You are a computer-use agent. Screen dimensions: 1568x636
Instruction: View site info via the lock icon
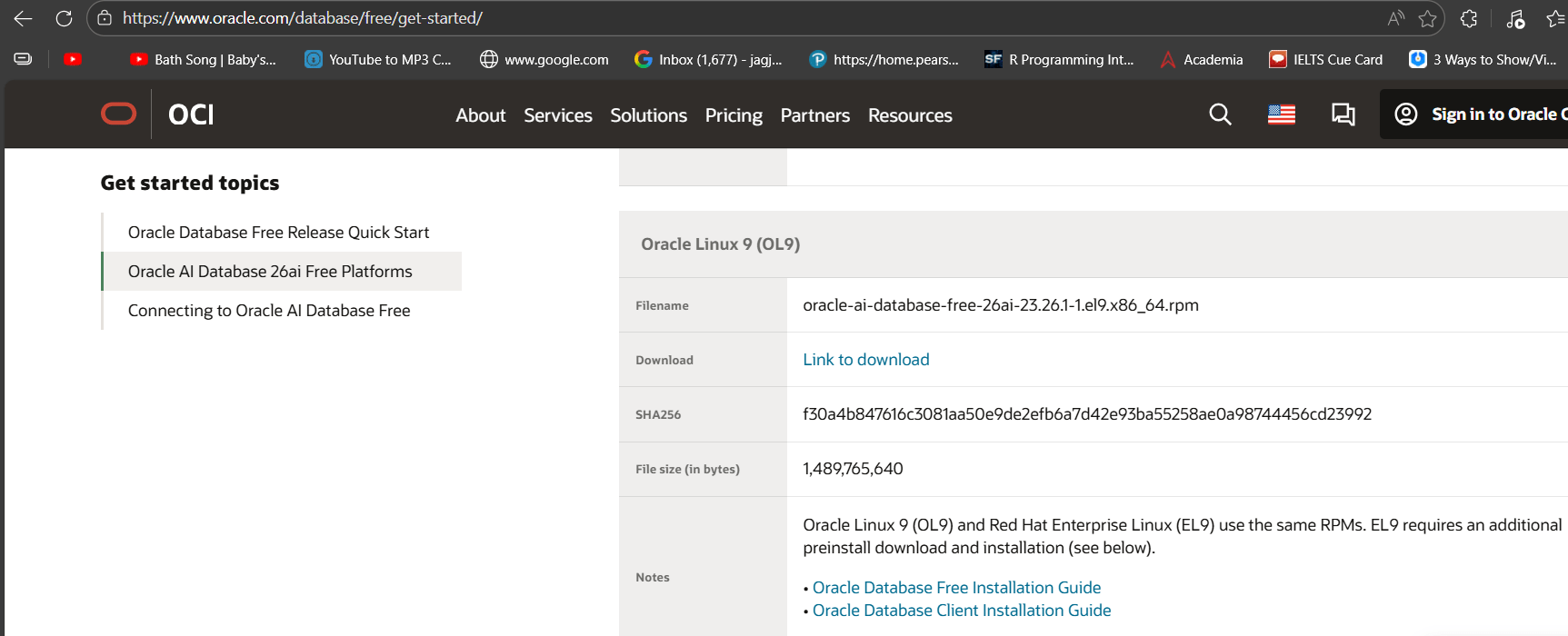(105, 18)
